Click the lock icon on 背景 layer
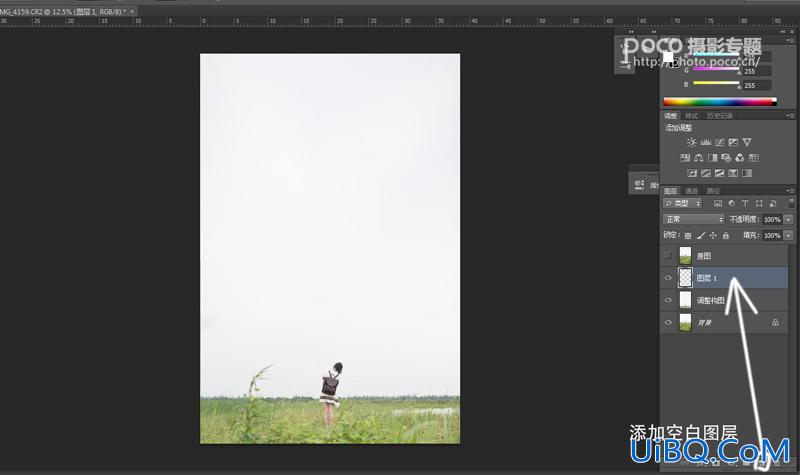 776,322
